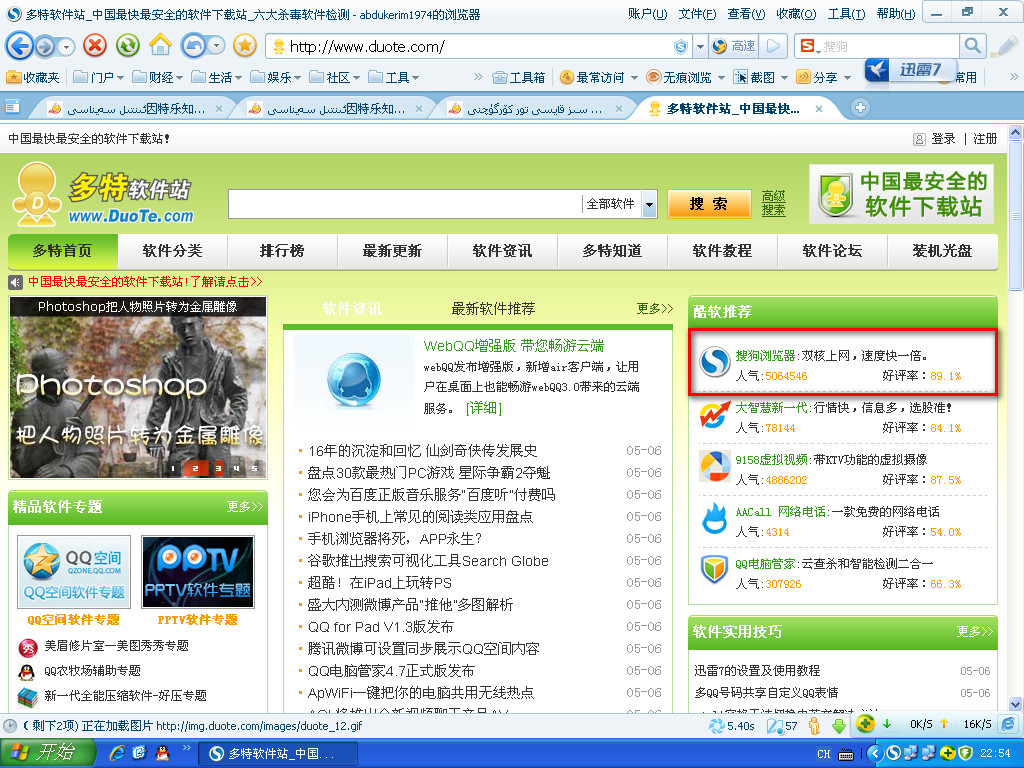Viewport: 1024px width, 768px height.
Task: Click the Photoshop金属雕像 banner image
Action: tap(138, 388)
